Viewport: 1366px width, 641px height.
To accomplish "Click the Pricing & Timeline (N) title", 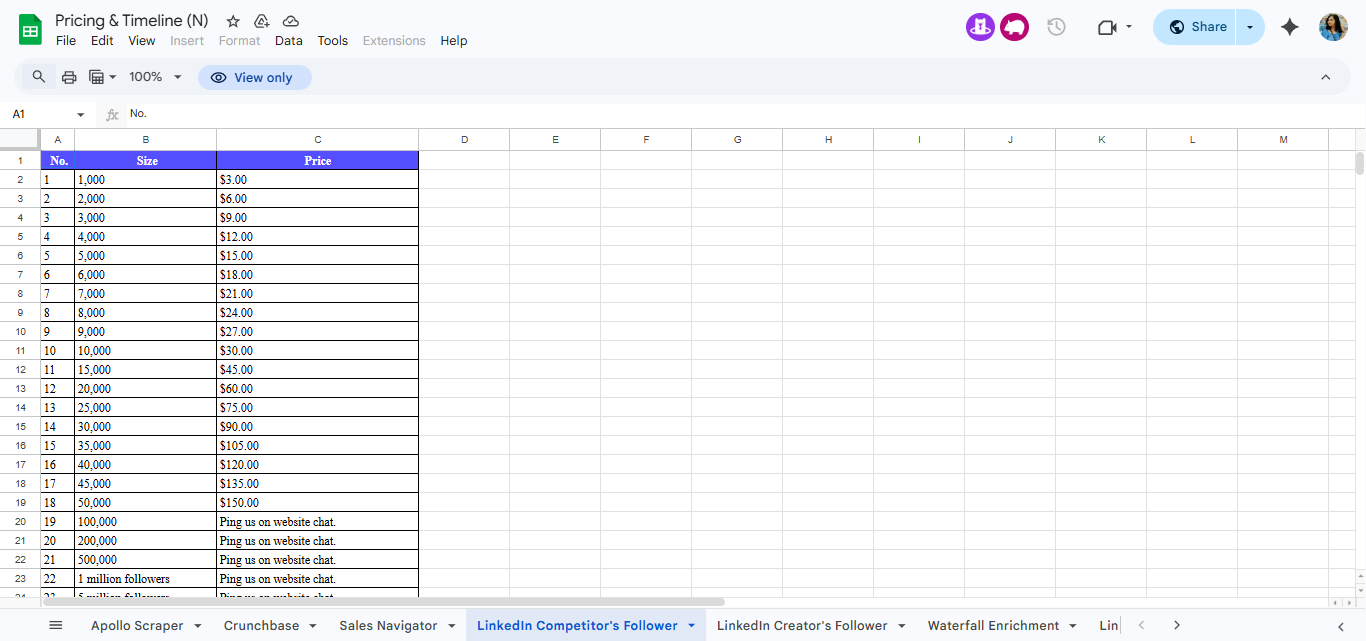I will (x=132, y=20).
